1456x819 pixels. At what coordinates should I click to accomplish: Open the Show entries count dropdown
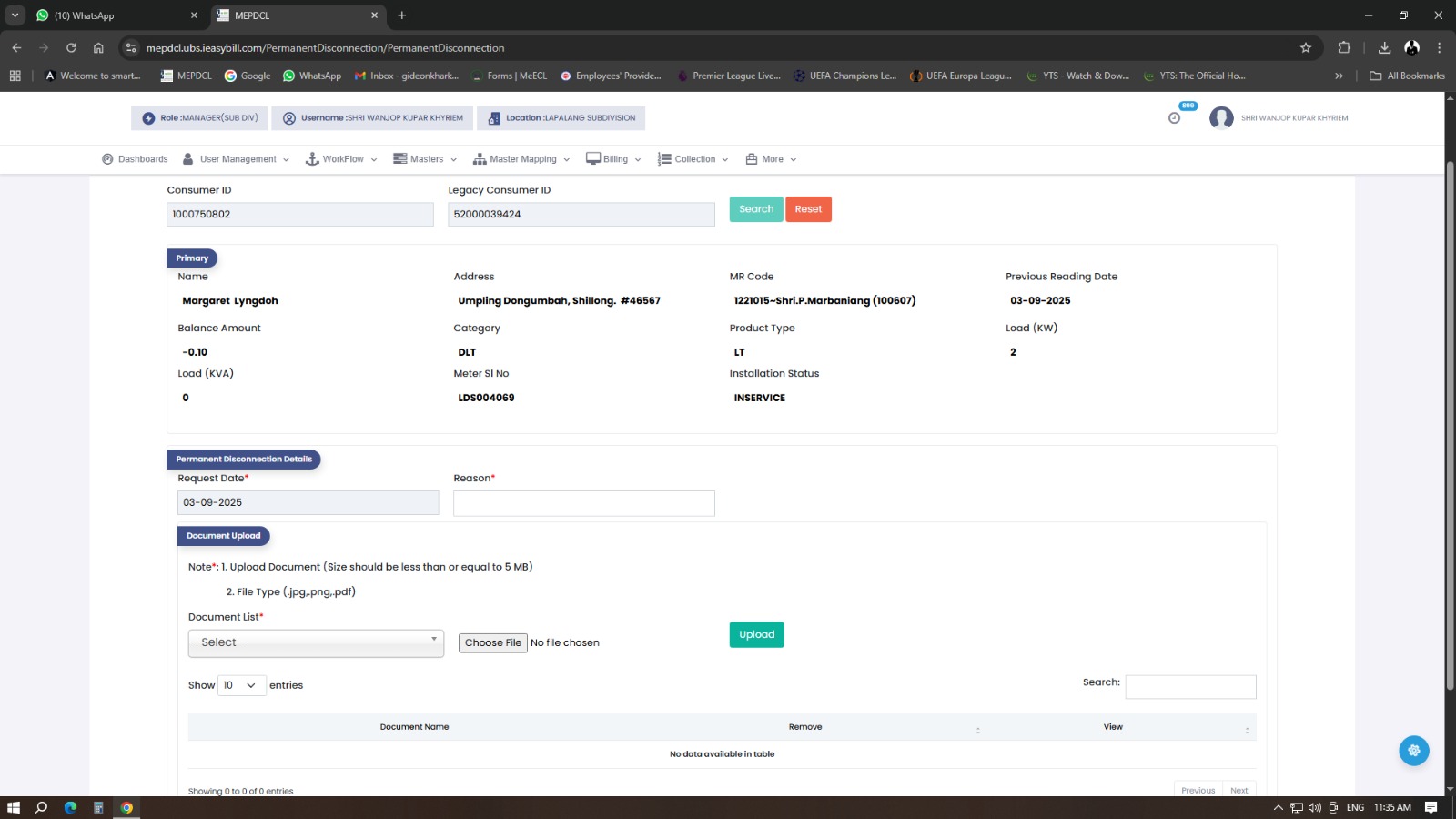241,685
